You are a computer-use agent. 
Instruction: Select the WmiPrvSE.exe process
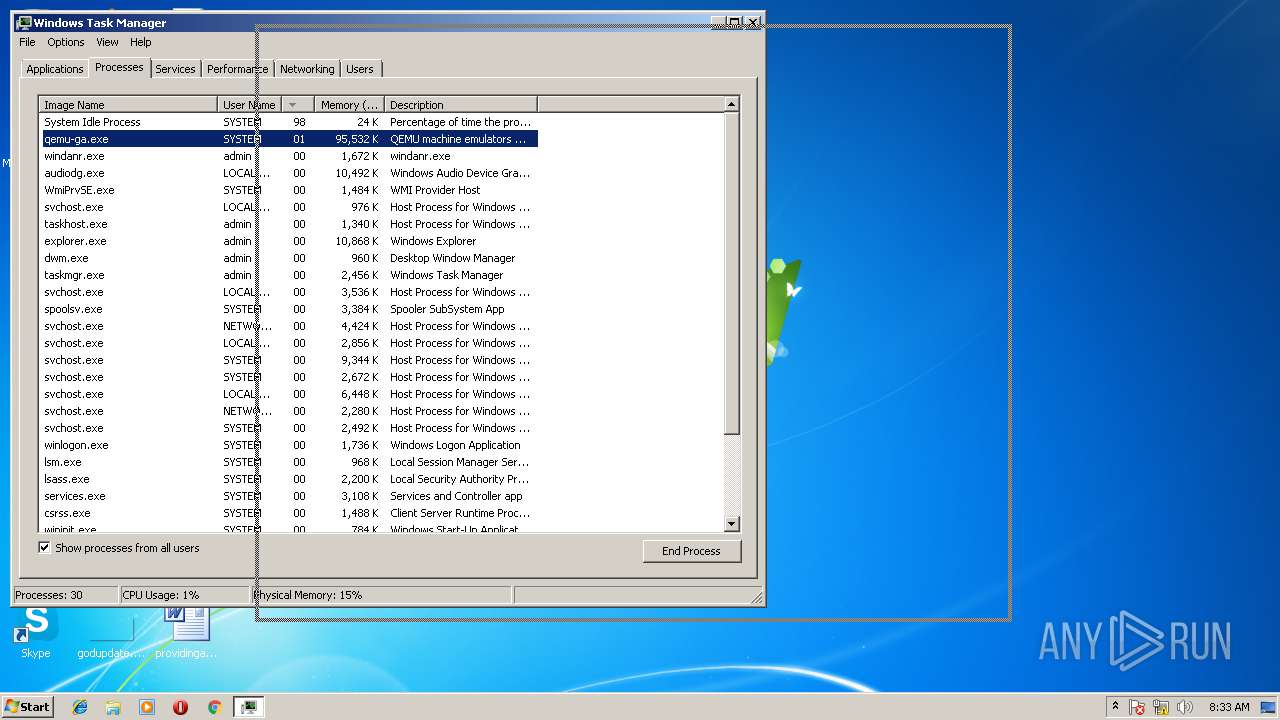(290, 190)
